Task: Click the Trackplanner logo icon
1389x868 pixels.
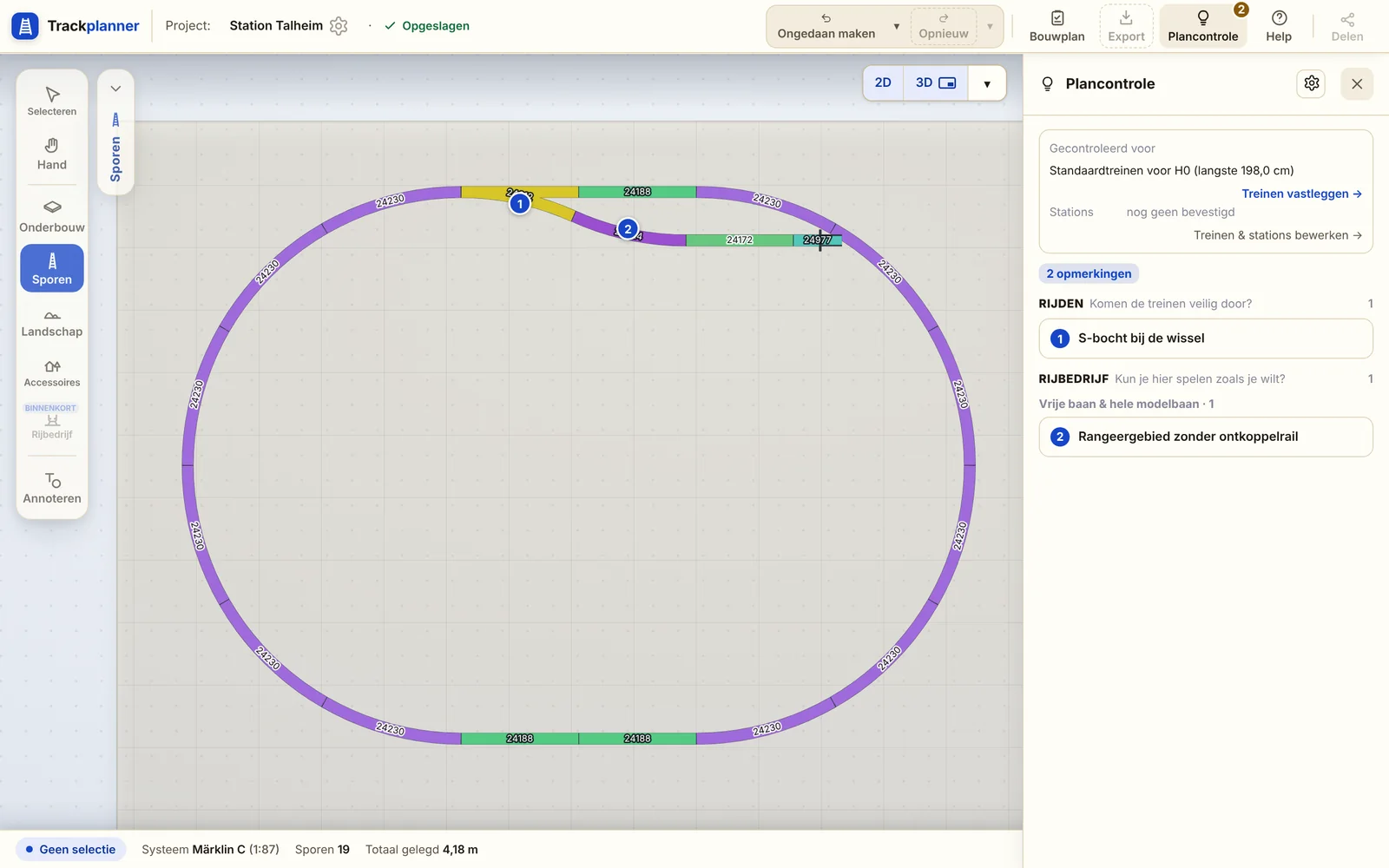Action: tap(25, 26)
